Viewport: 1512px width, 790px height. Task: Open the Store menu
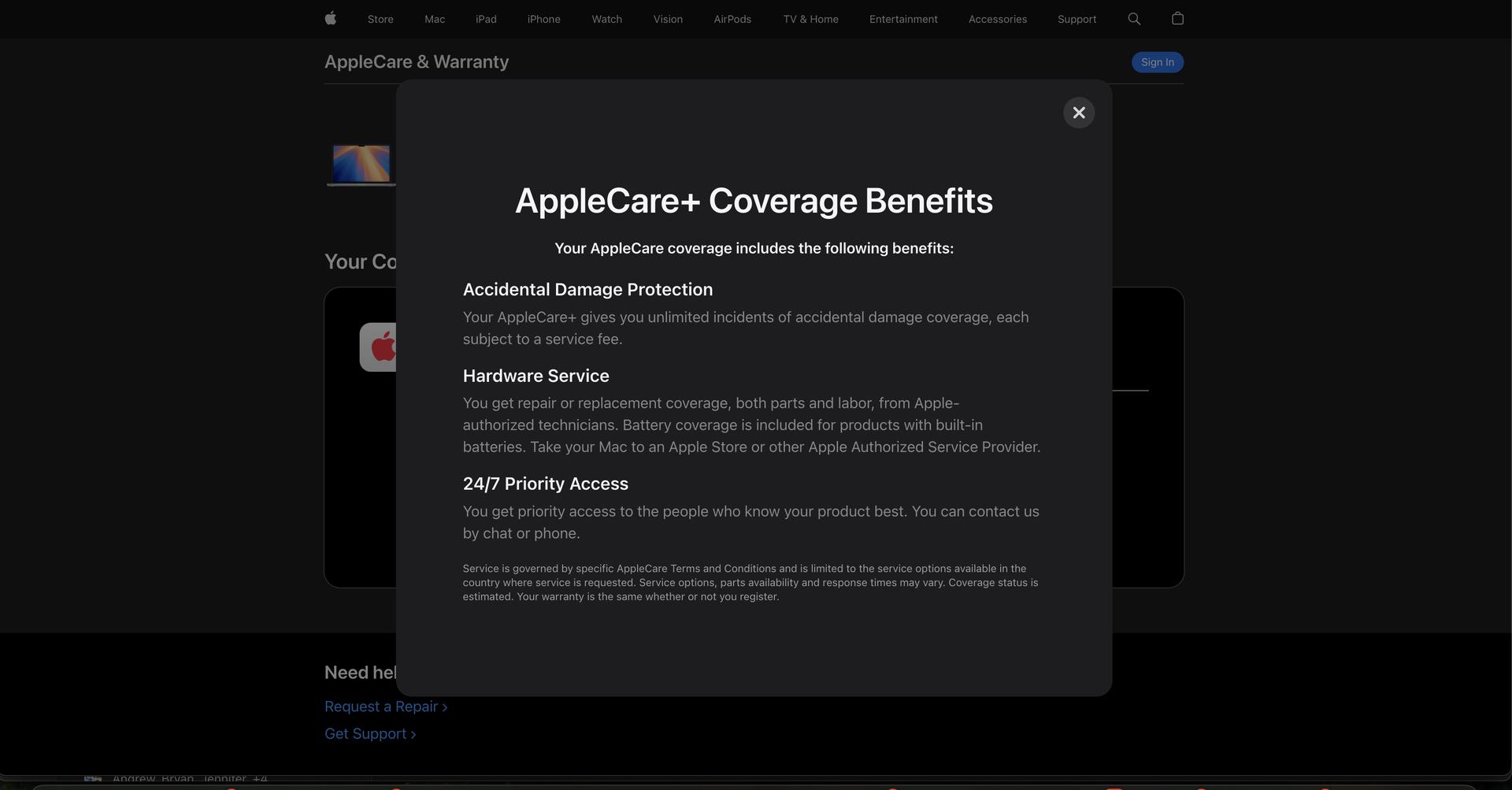380,19
